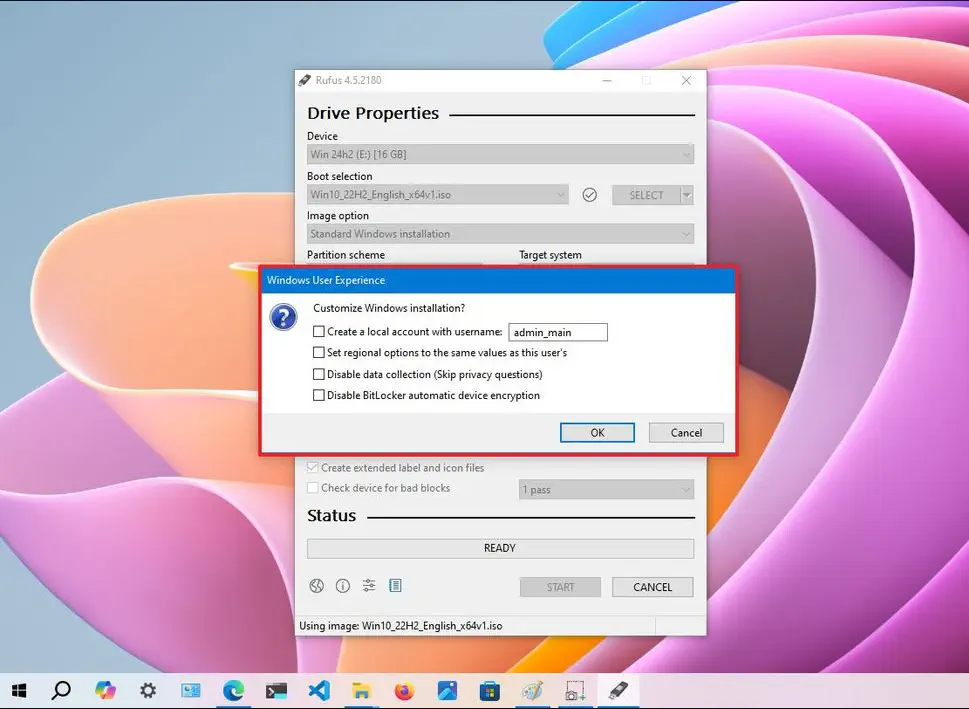This screenshot has height=709, width=969.
Task: Open Visual Studio Code from the taskbar
Action: coord(319,690)
